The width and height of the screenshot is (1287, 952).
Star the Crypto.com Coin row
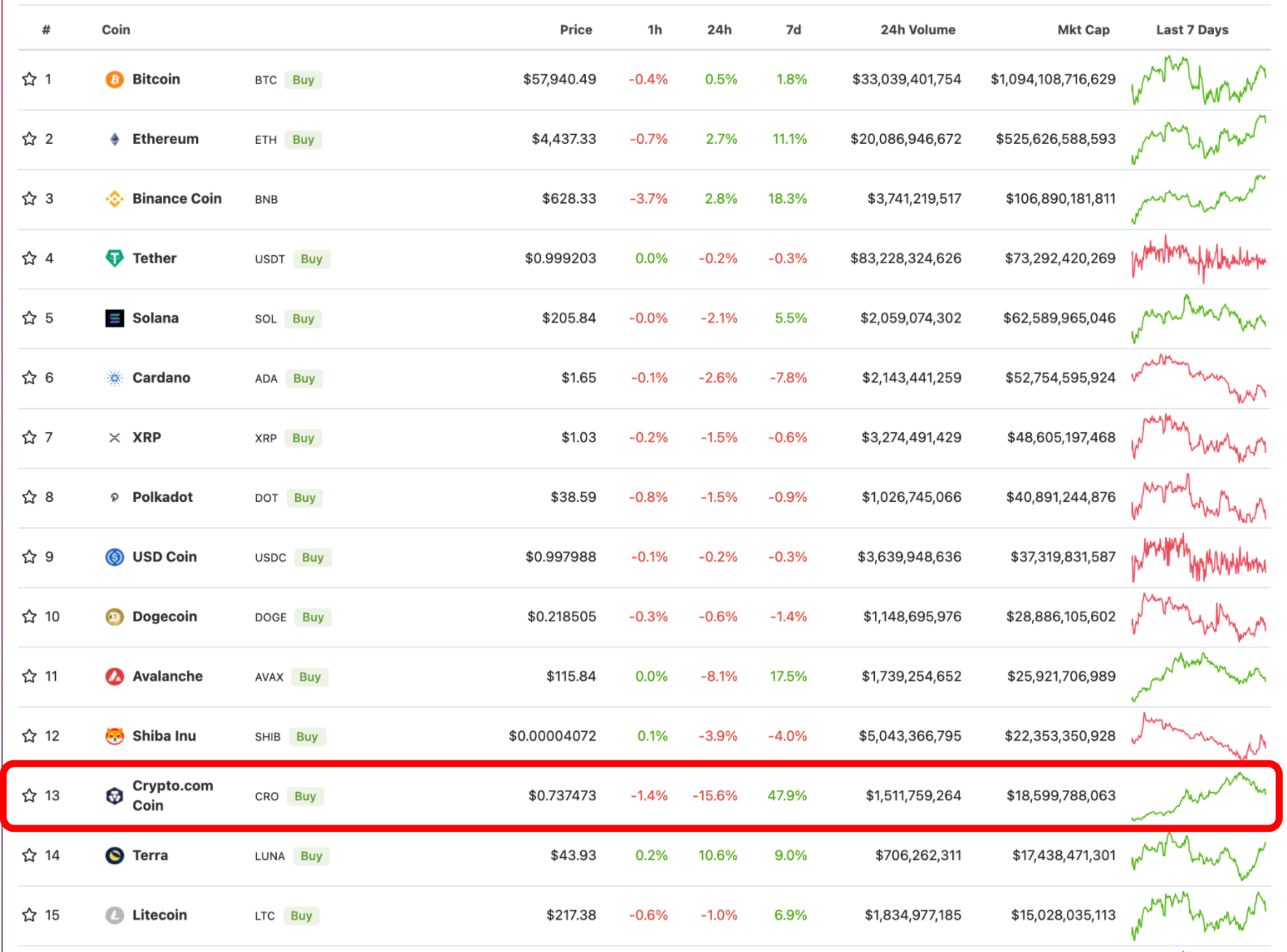click(29, 795)
